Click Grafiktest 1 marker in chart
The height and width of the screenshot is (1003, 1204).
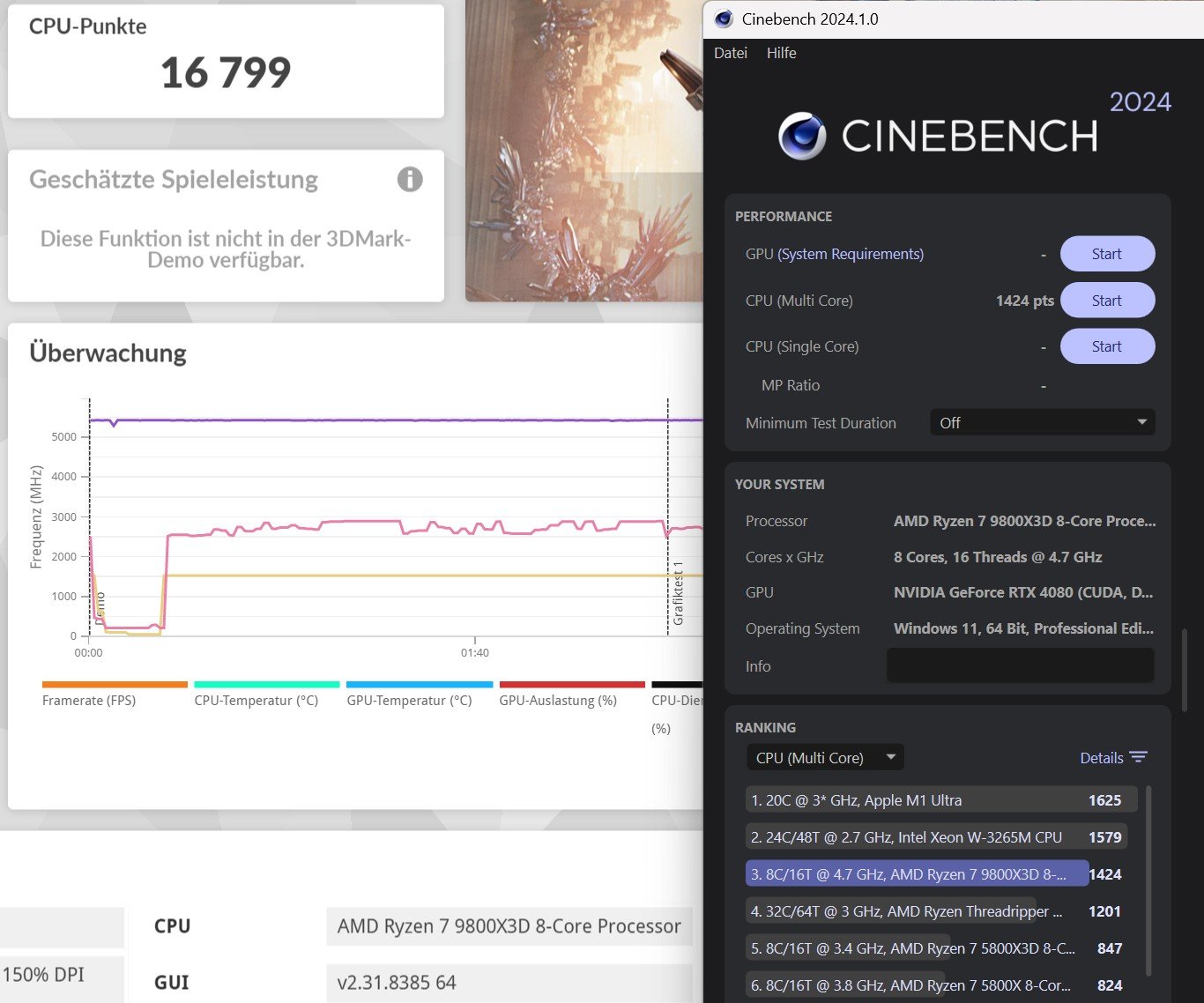678,593
